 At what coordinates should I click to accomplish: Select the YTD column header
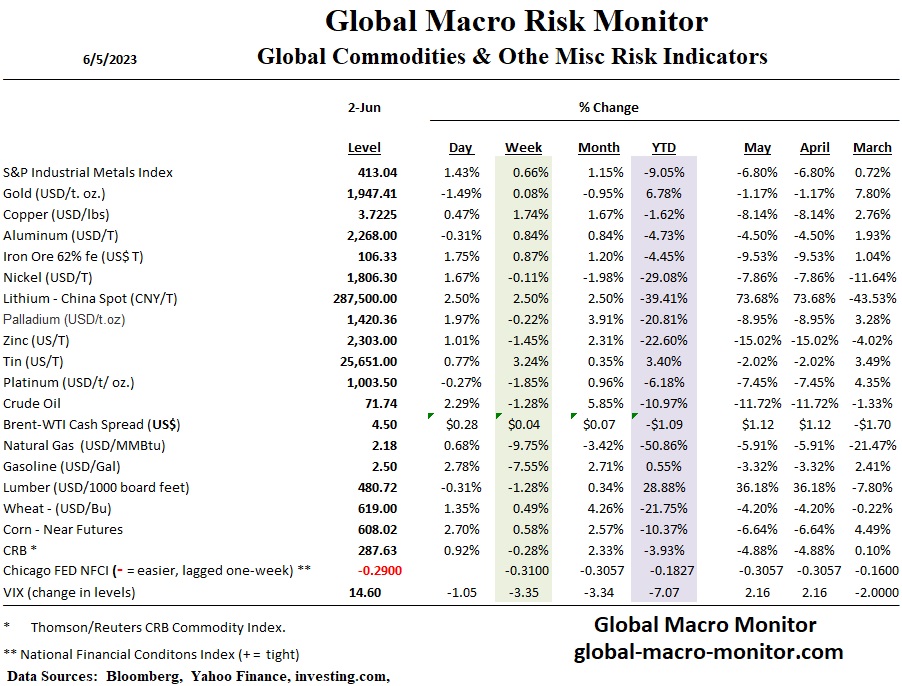(663, 148)
